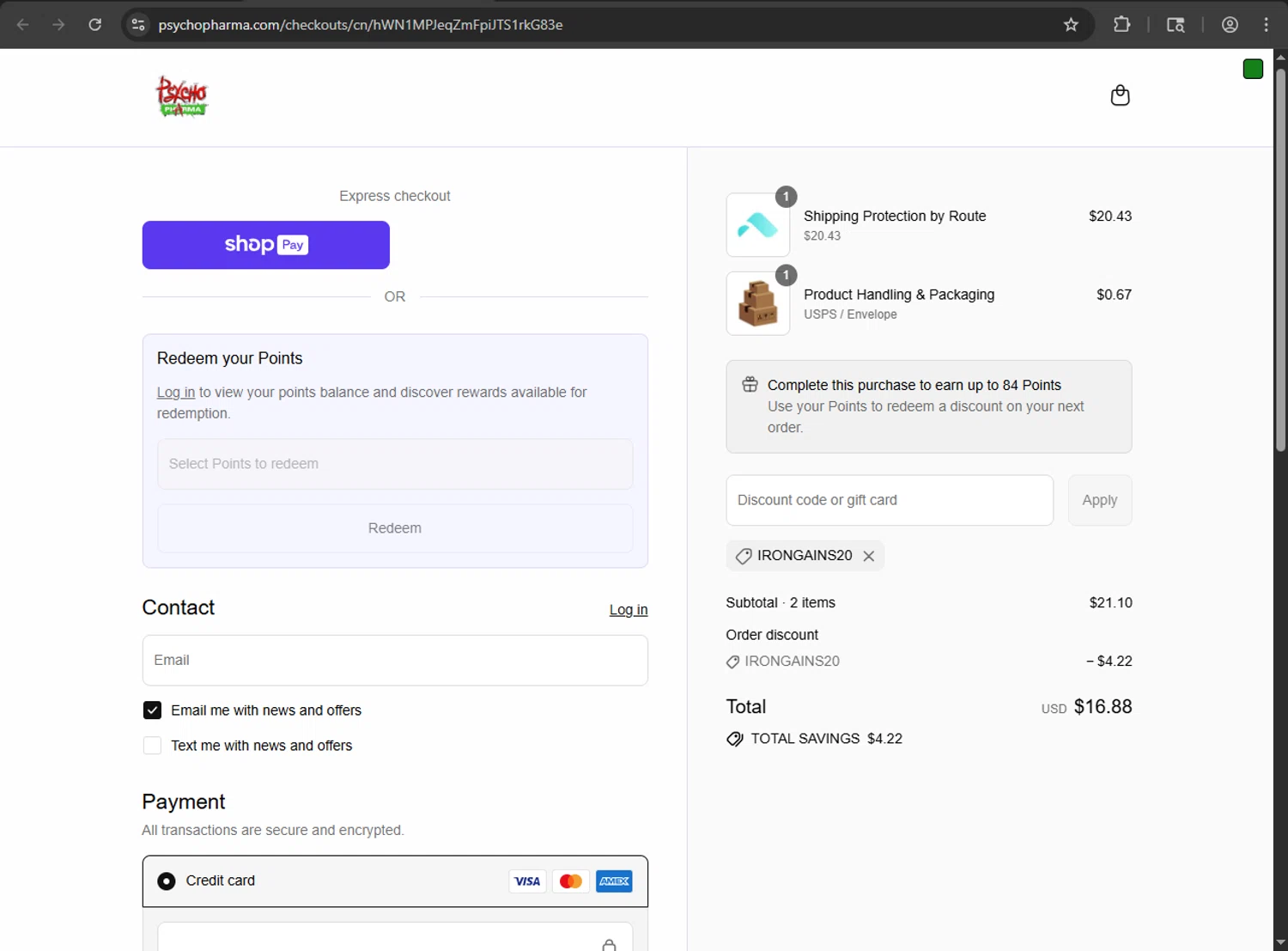Click the $0.67 Product Handling price
The width and height of the screenshot is (1288, 951).
[1114, 295]
